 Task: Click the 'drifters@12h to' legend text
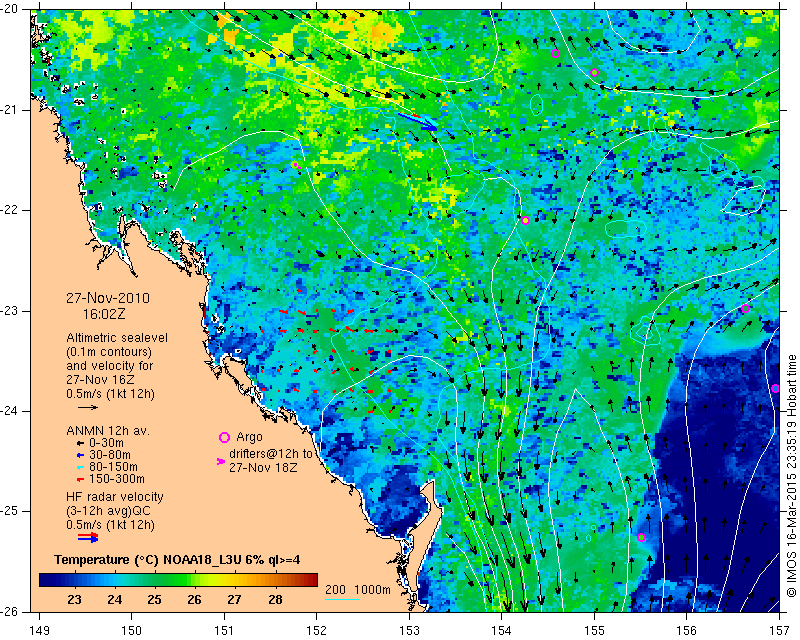(270, 454)
